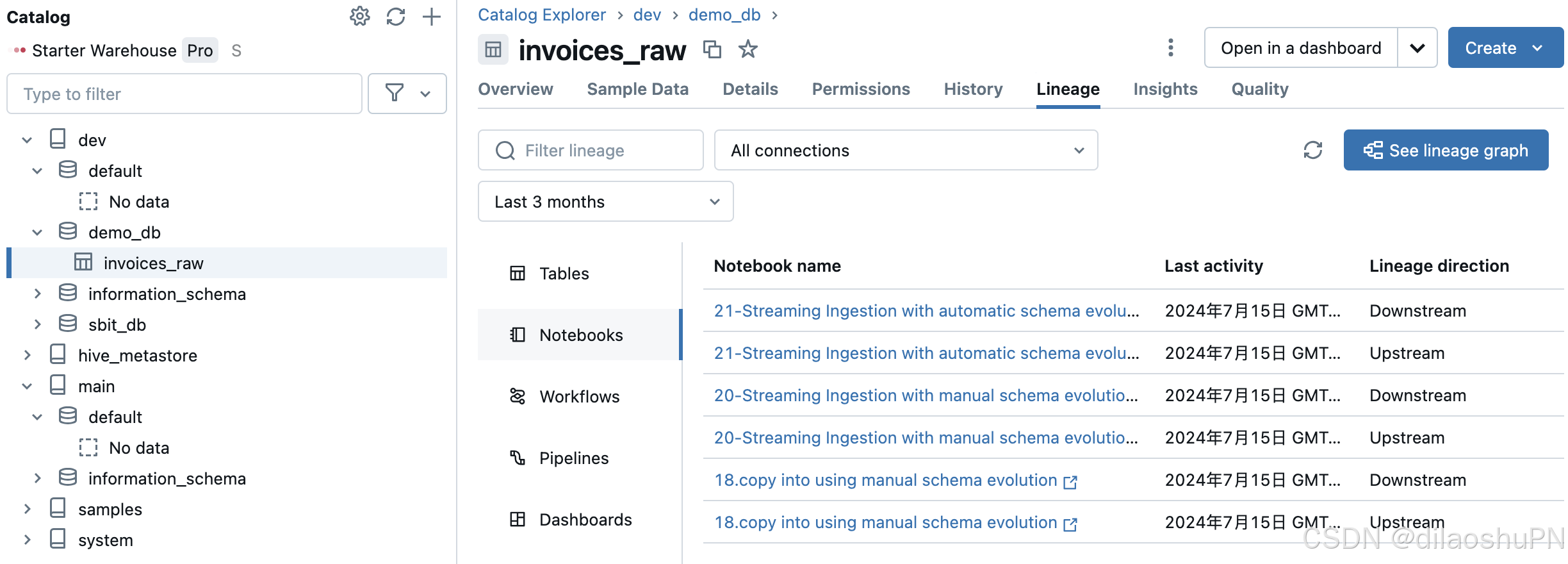Show Tables lineage list
1568x564 pixels.
coord(579,273)
